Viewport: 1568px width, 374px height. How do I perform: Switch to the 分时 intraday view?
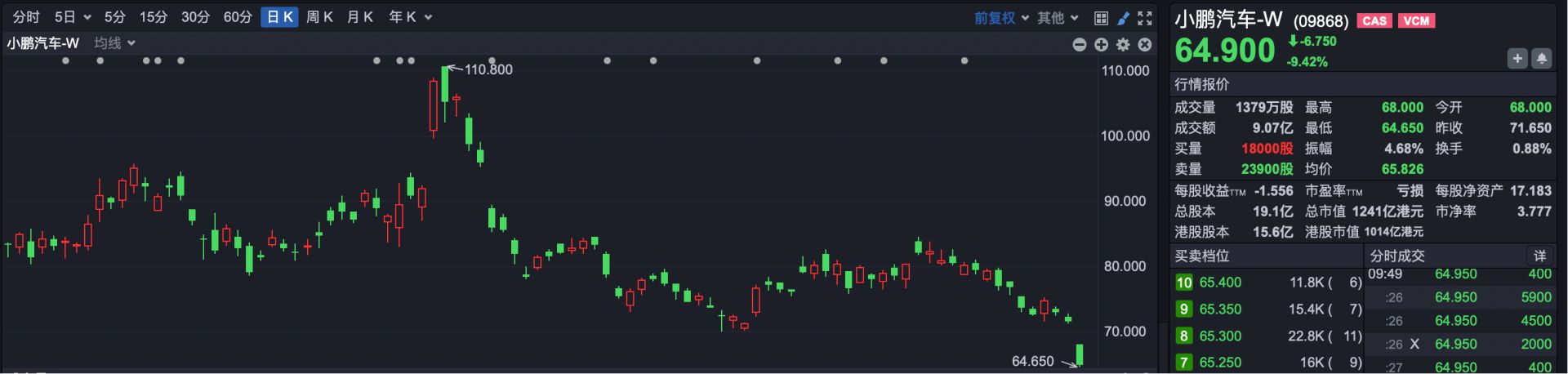26,17
